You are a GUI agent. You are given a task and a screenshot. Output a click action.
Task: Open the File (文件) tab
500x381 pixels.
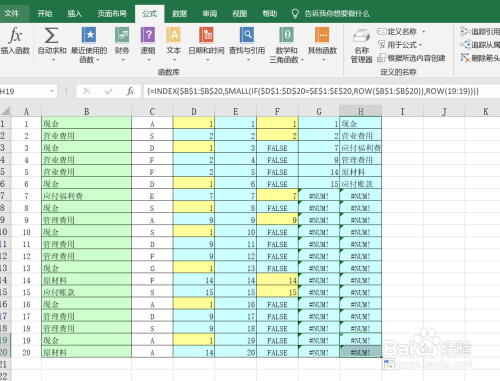12,14
